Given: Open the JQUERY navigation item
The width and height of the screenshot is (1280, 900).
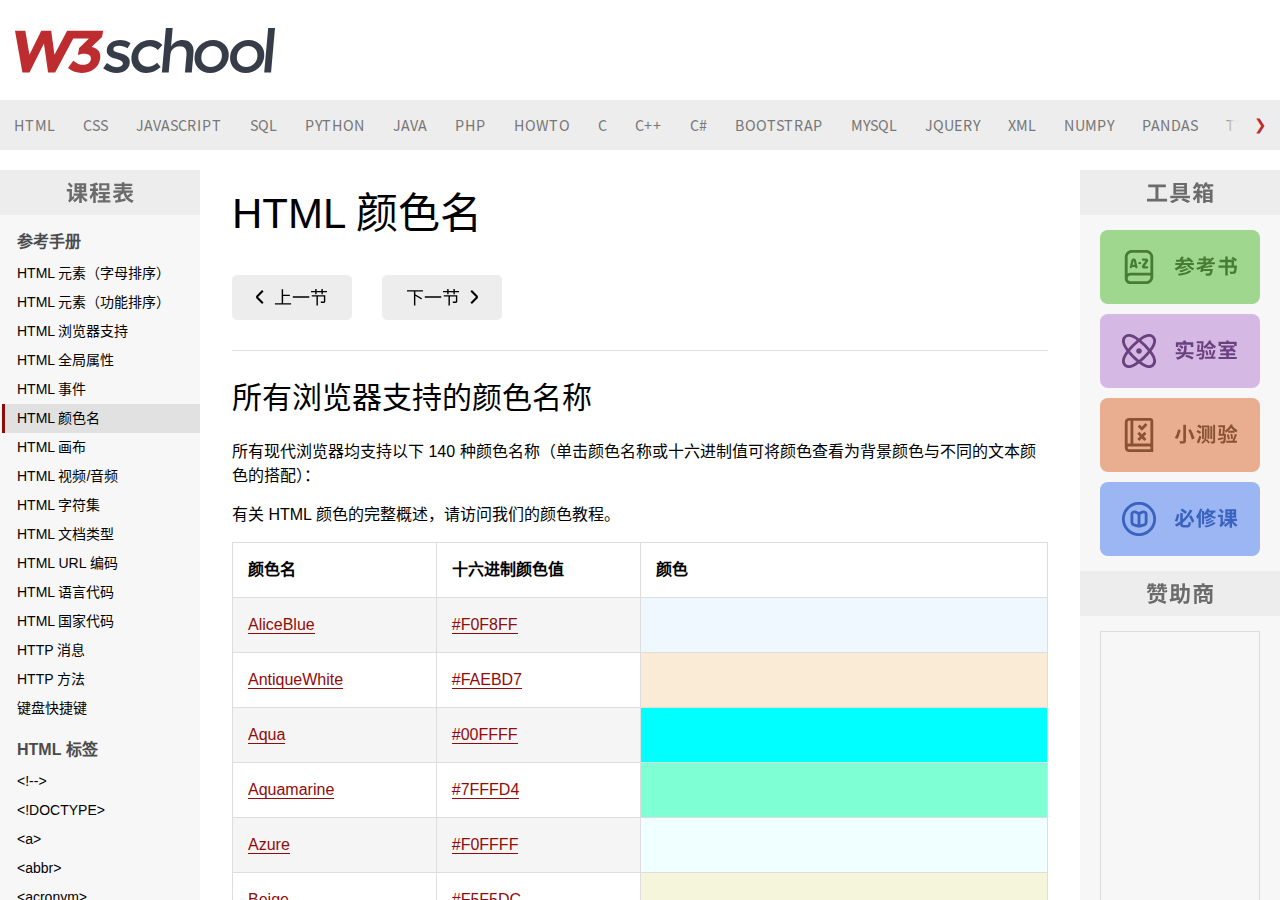Looking at the screenshot, I should click(x=953, y=125).
